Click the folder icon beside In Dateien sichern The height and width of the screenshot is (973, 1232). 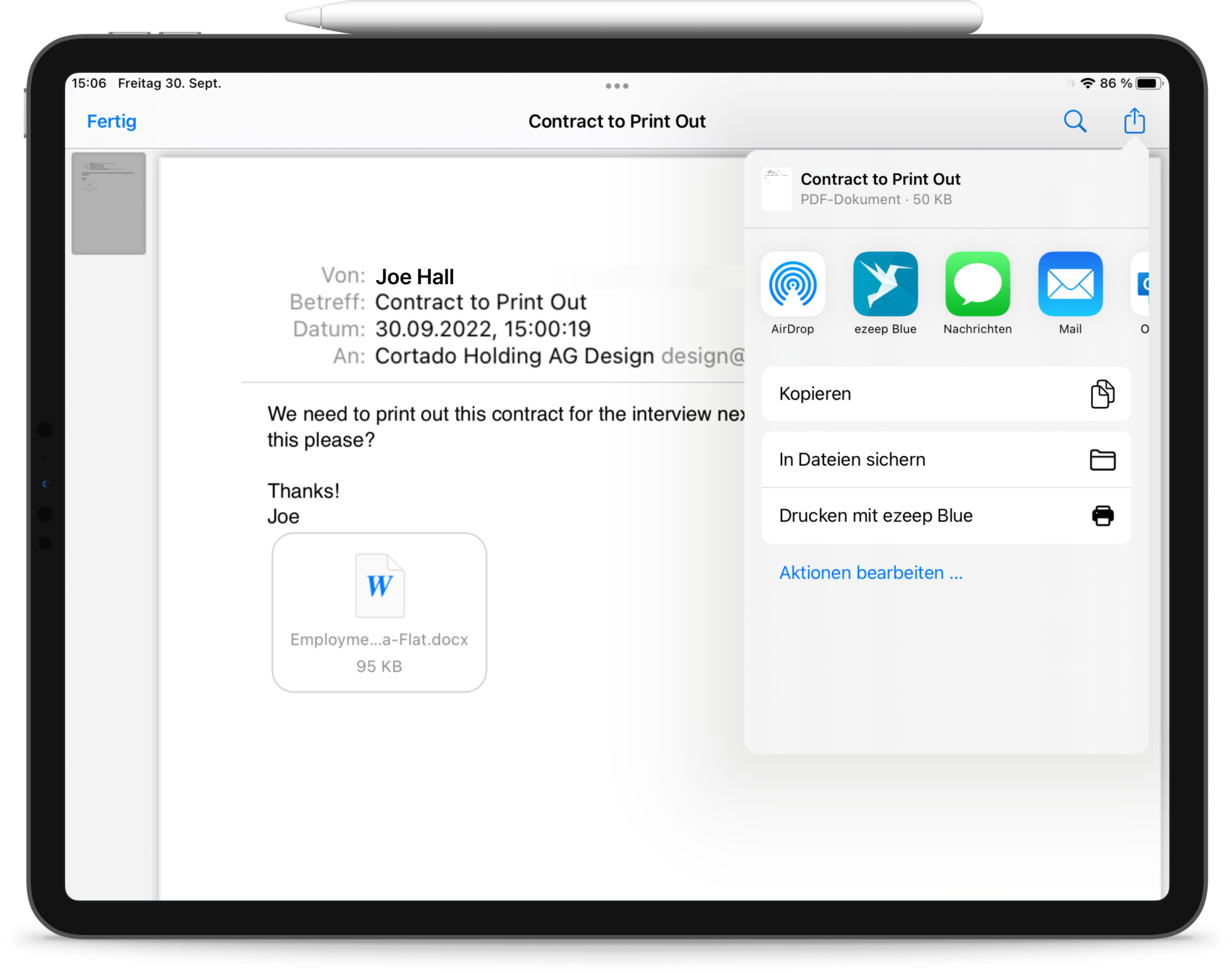tap(1102, 459)
